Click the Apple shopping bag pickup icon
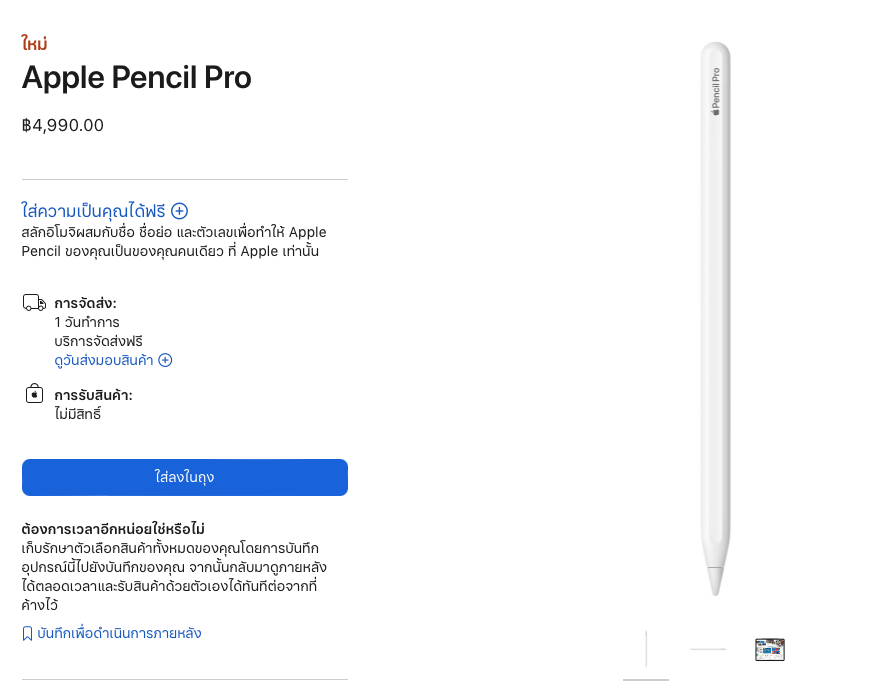874x697 pixels. pyautogui.click(x=34, y=393)
